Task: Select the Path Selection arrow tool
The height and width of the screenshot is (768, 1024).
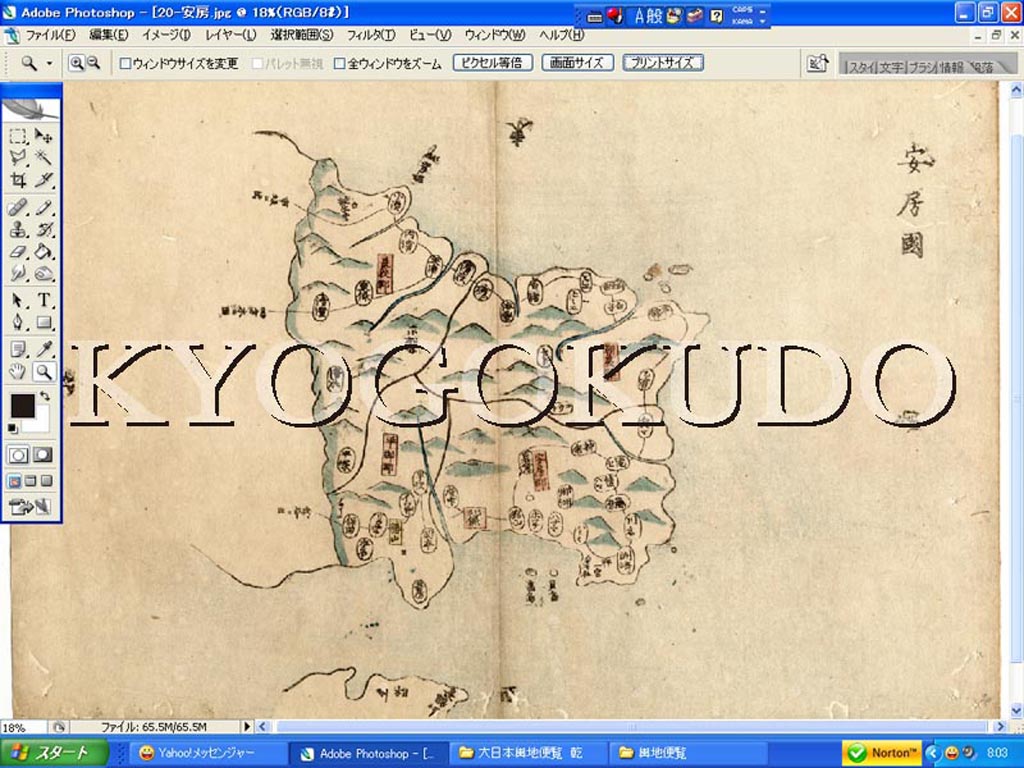Action: [18, 300]
